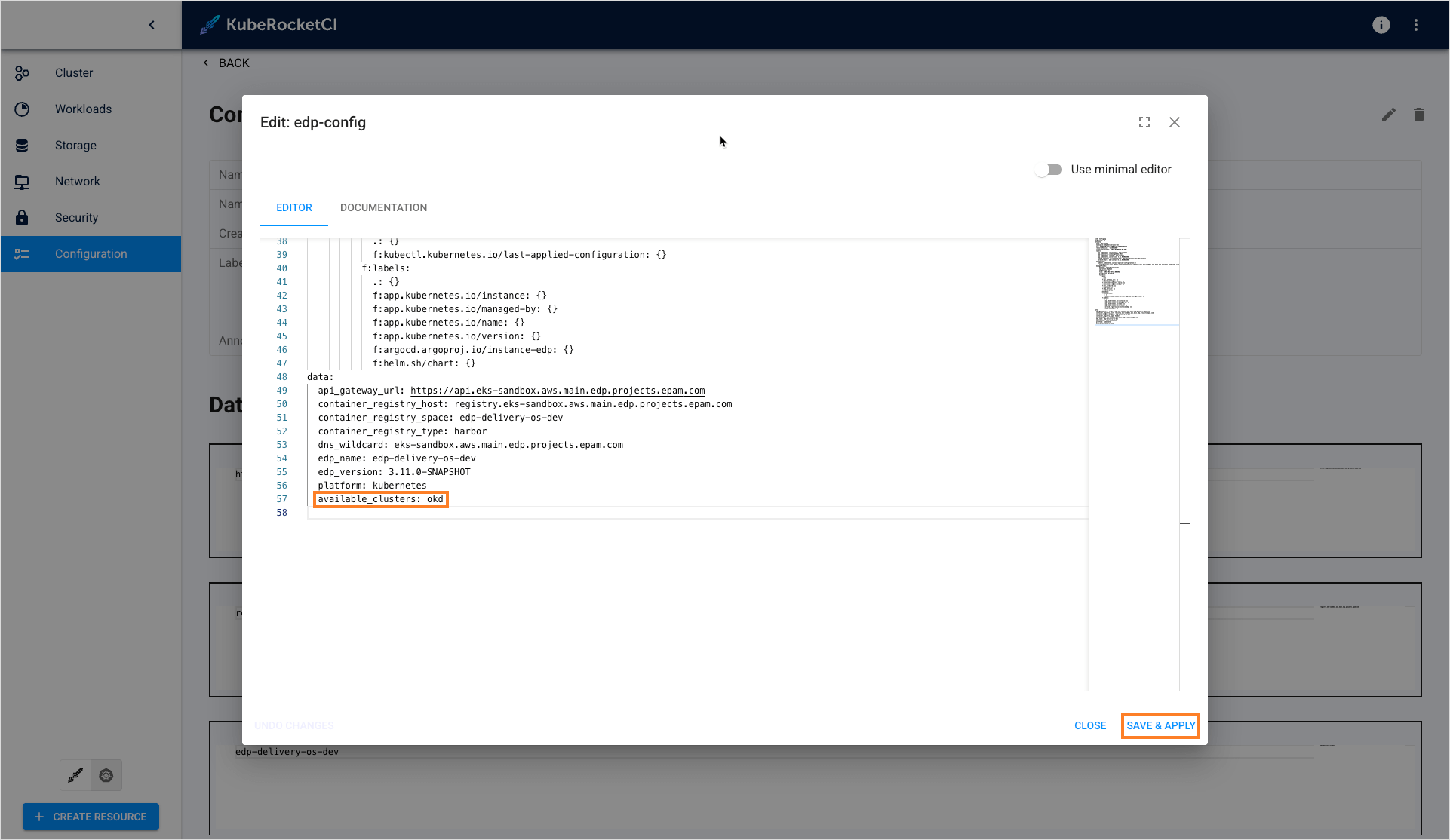Switch to the DOCUMENTATION tab
Screen dimensions: 1450x840
[x=383, y=207]
